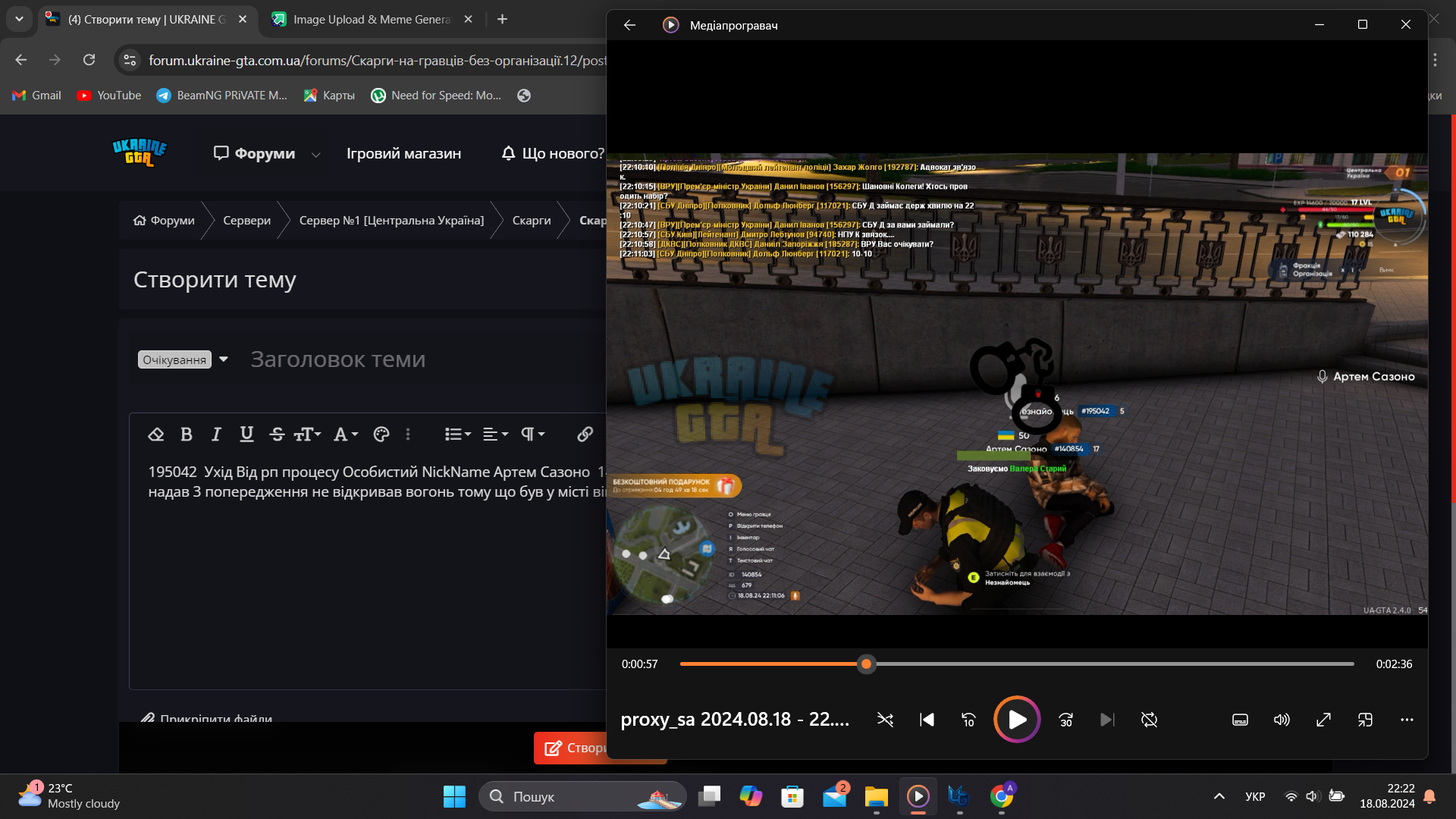Click the taskbar Пошук search box
Screen dimensions: 1456x819
[x=582, y=796]
